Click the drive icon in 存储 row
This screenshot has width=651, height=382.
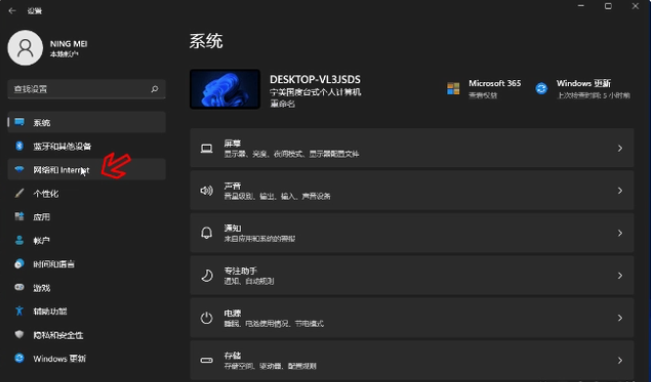[206, 360]
